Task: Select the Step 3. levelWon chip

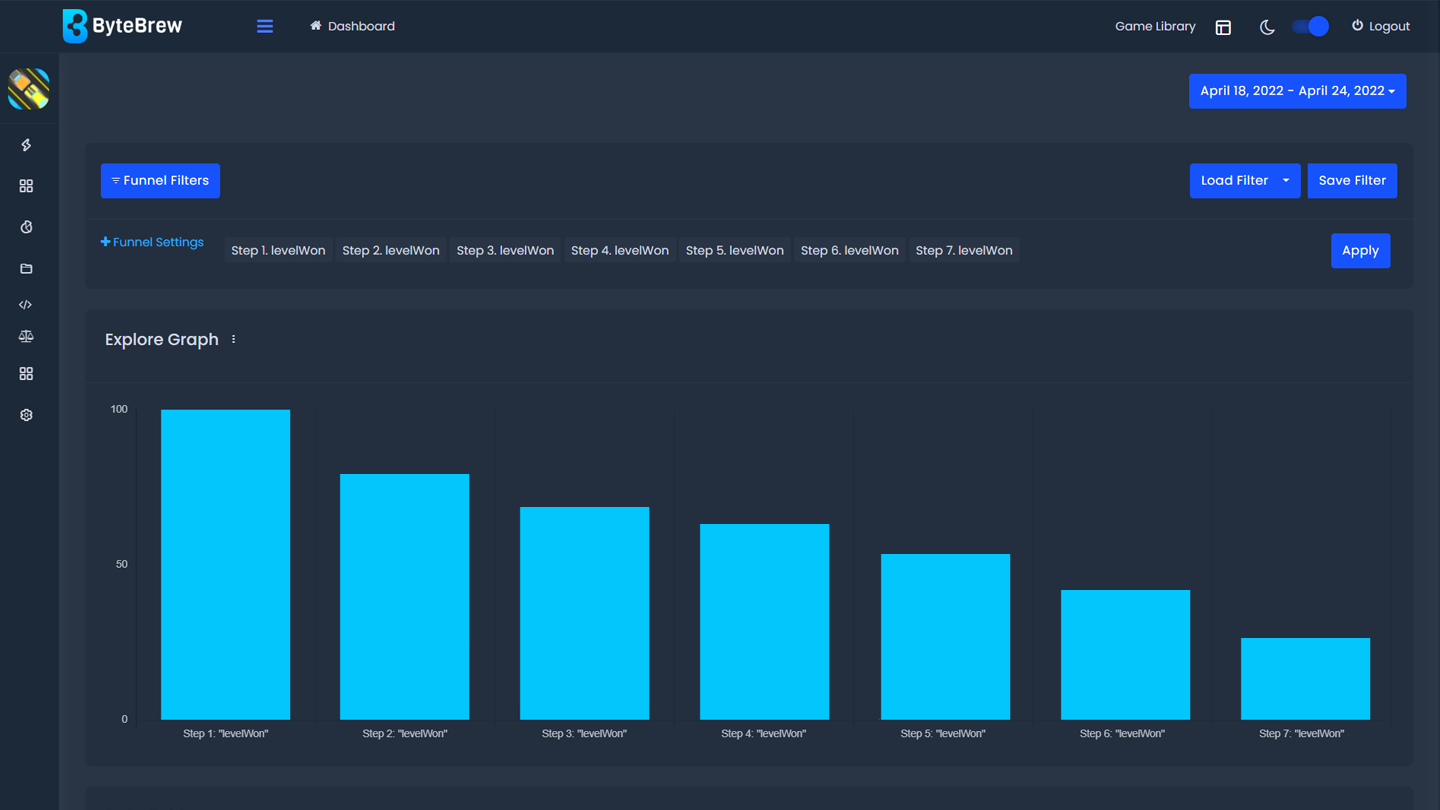Action: pyautogui.click(x=505, y=250)
